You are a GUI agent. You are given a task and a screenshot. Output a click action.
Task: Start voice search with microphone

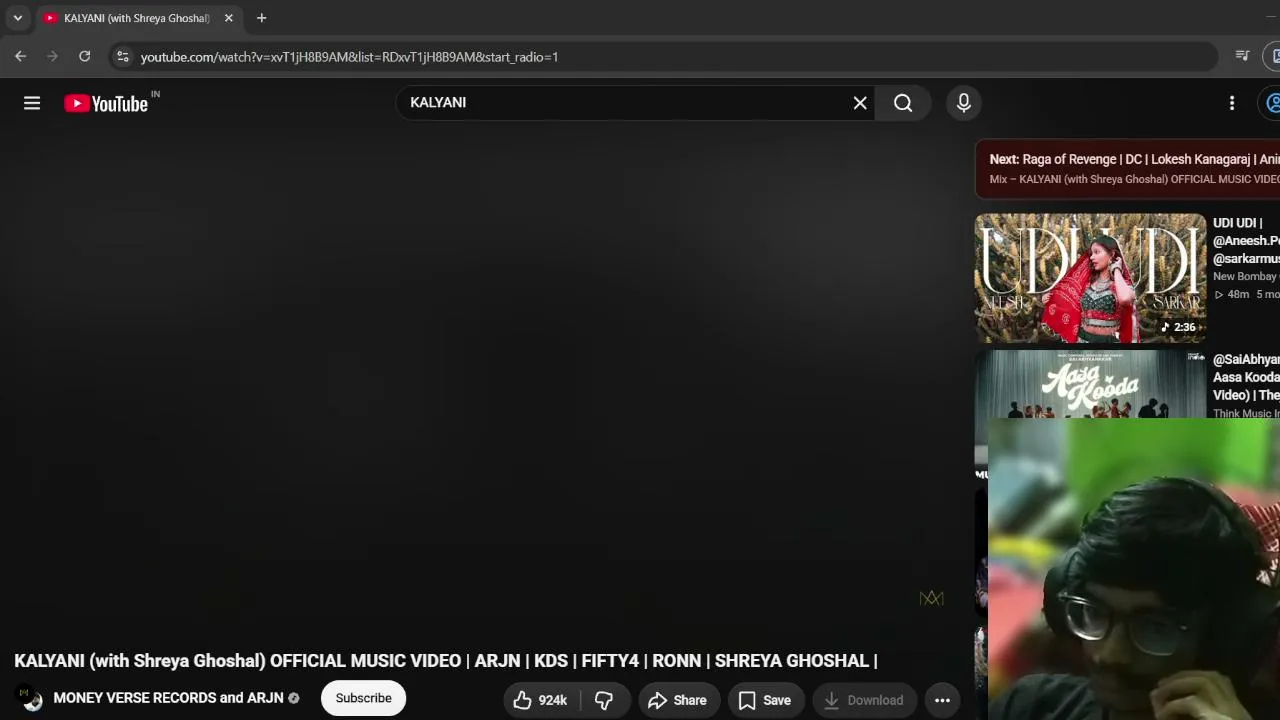[x=964, y=103]
